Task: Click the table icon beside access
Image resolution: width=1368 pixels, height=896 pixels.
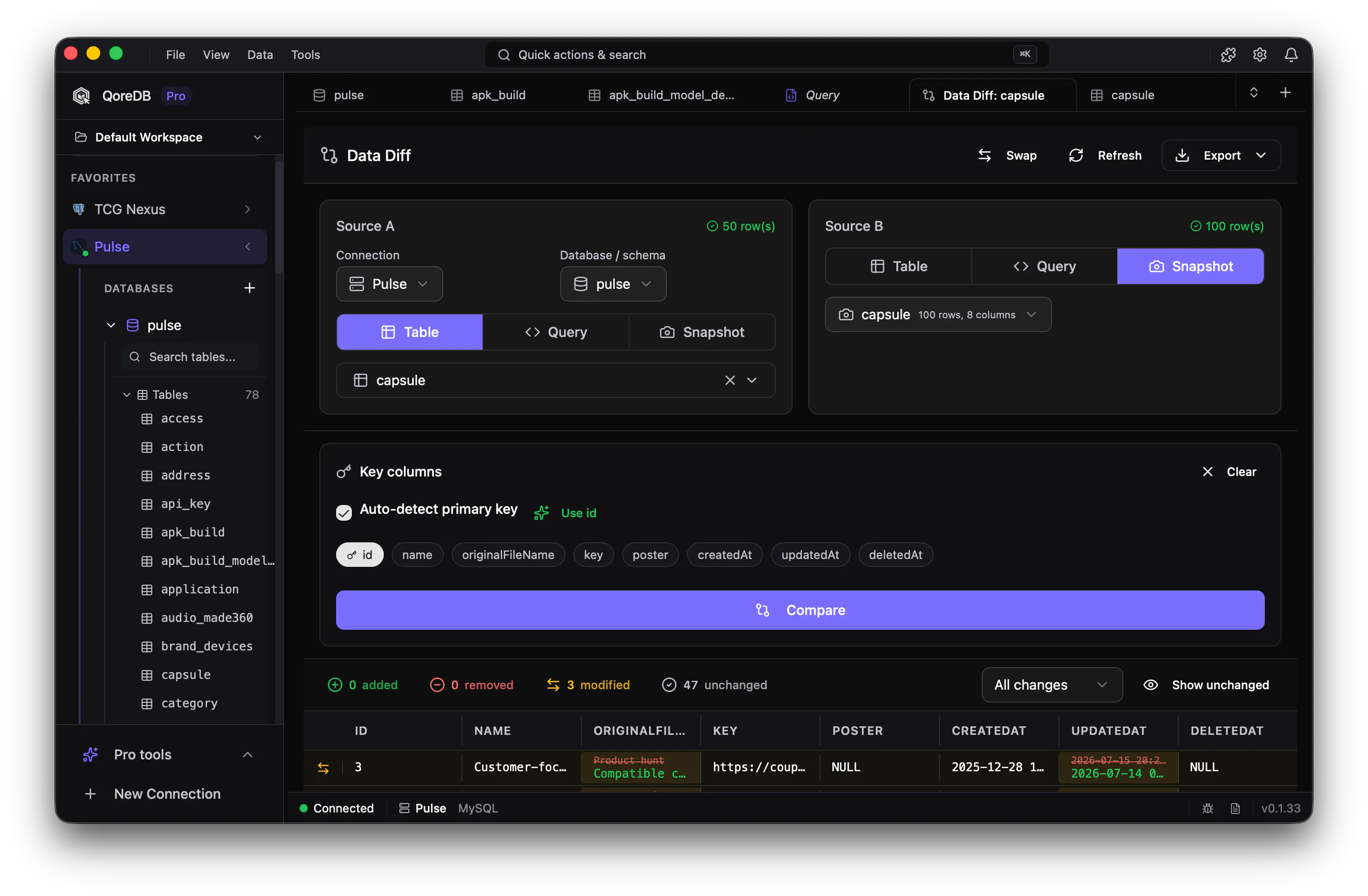Action: (x=147, y=419)
